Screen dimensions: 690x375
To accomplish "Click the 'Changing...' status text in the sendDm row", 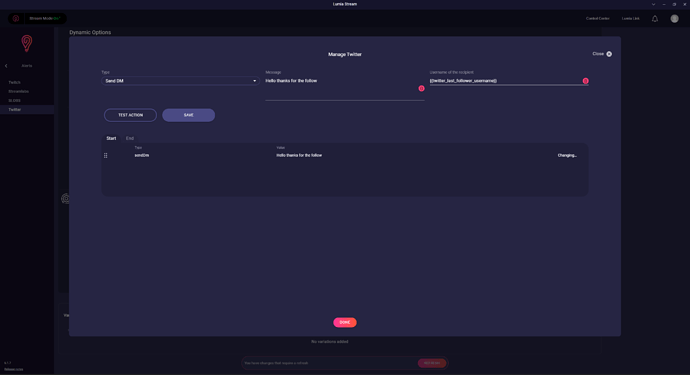I will 567,155.
